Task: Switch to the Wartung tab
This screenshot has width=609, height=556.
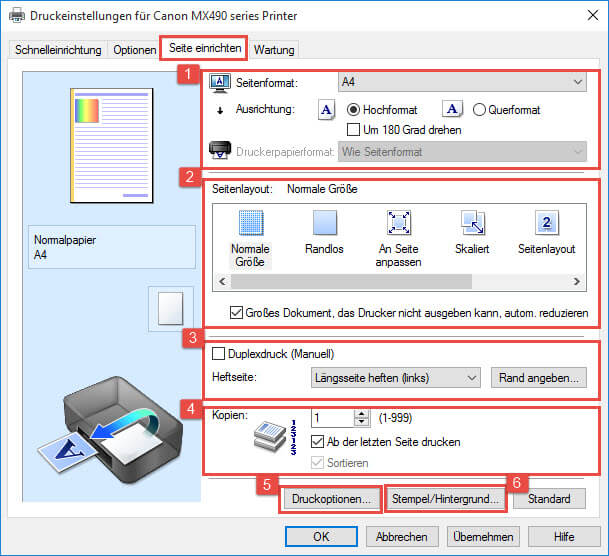Action: (x=274, y=50)
